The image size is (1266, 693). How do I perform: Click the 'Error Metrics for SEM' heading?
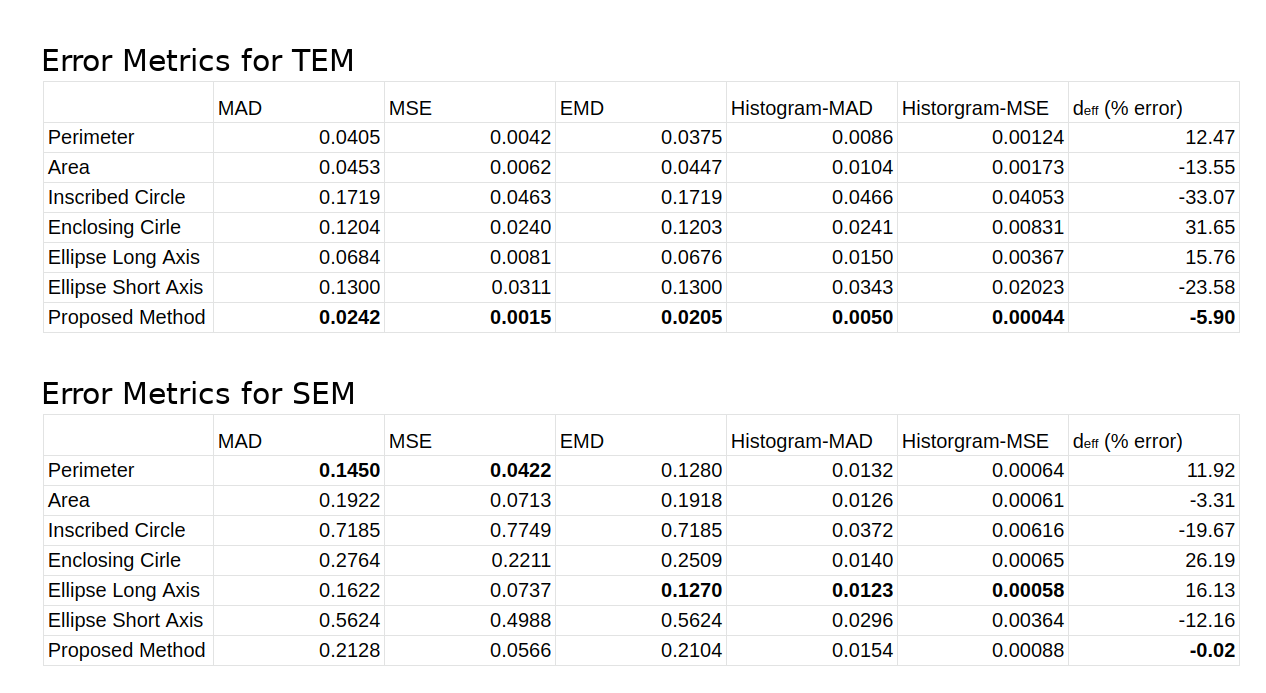[198, 394]
